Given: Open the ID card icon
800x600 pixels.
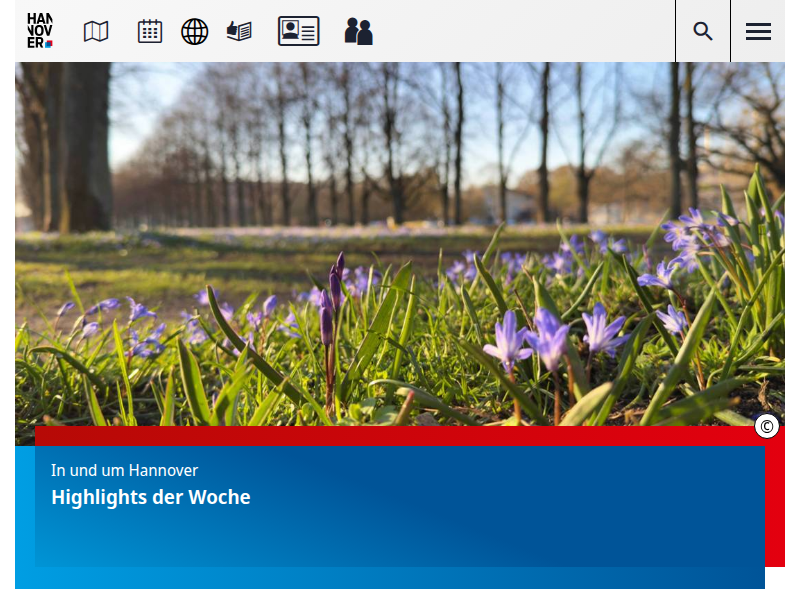Looking at the screenshot, I should coord(298,31).
